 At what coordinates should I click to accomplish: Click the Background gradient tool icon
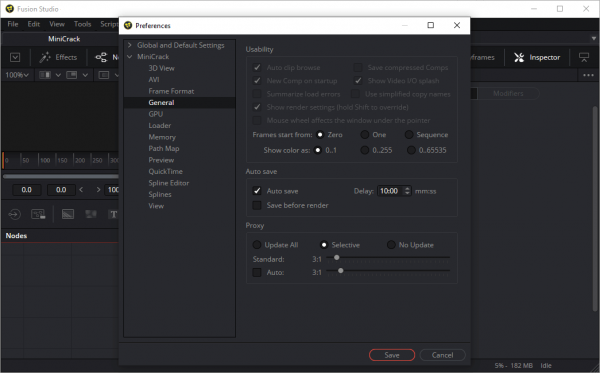(68, 214)
